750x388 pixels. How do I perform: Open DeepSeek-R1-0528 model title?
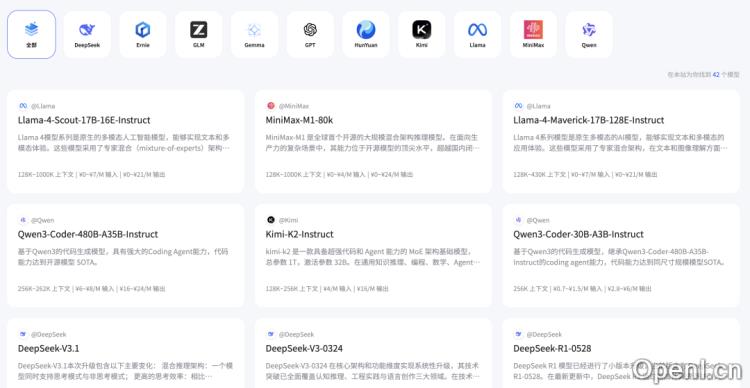pos(552,348)
